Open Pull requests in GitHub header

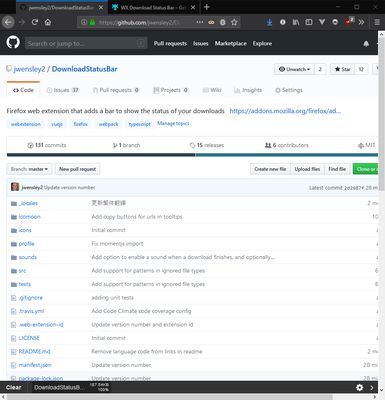pyautogui.click(x=170, y=43)
